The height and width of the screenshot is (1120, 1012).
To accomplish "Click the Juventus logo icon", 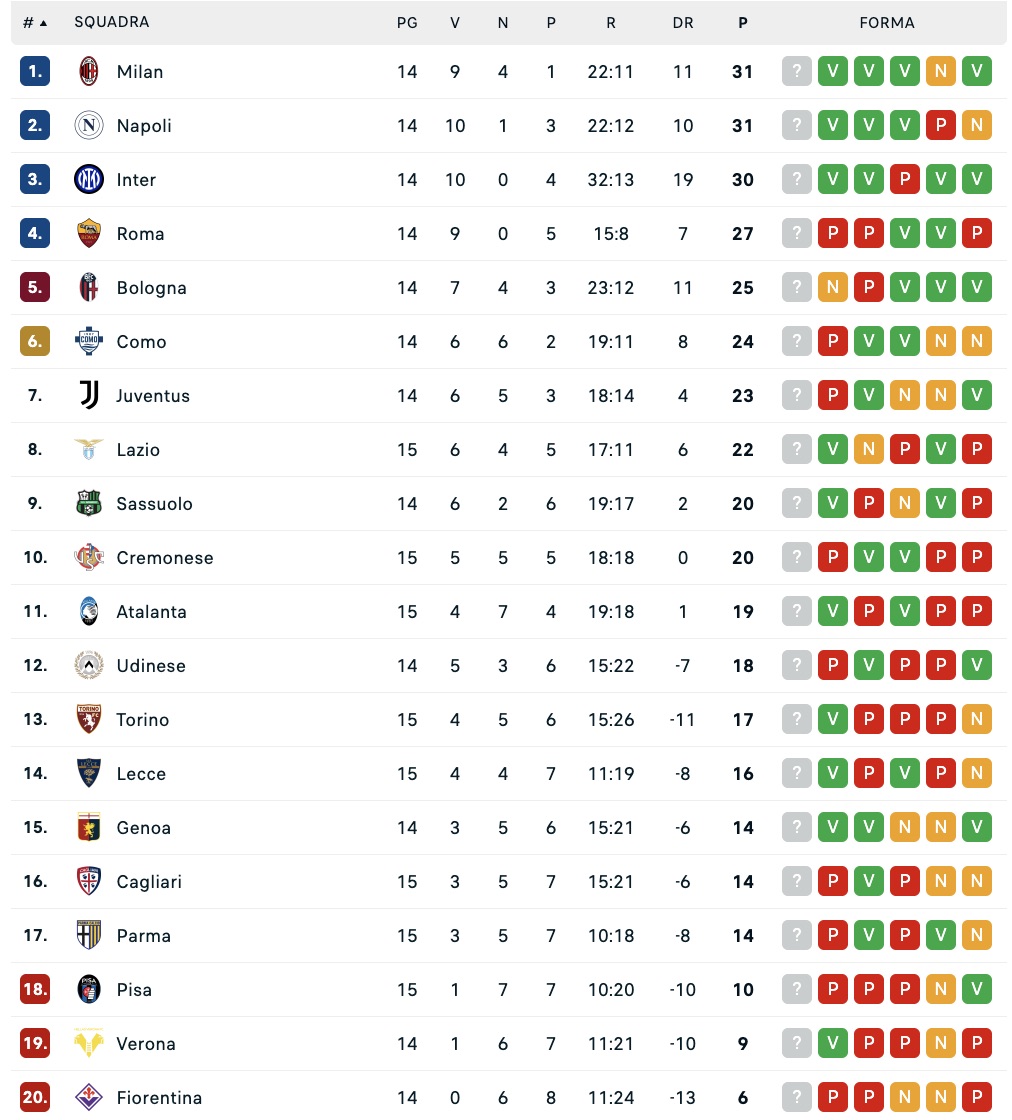I will (89, 396).
